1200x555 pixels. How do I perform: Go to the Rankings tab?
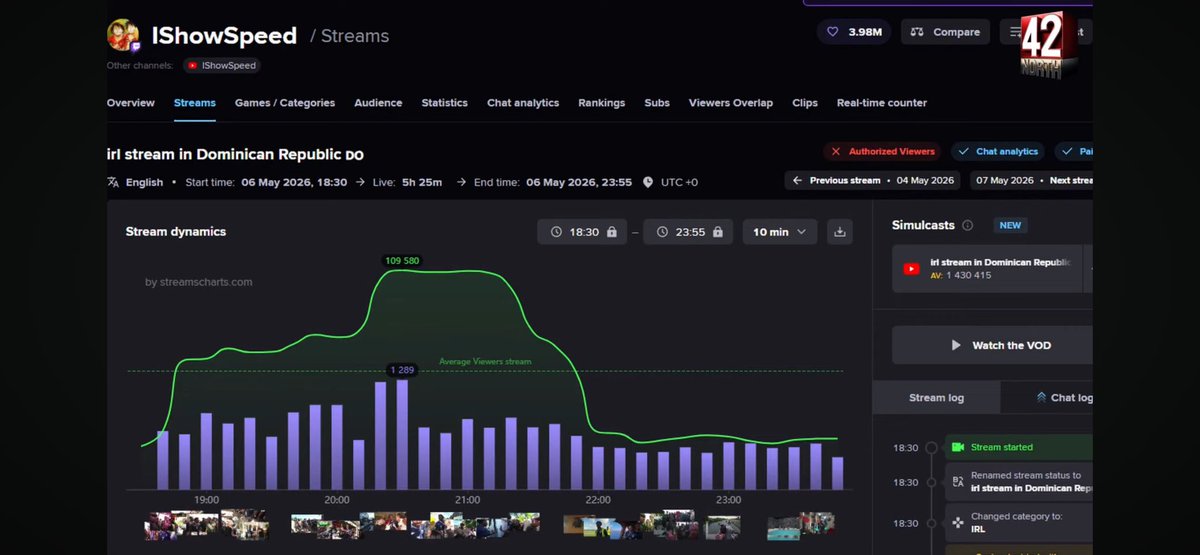[601, 103]
